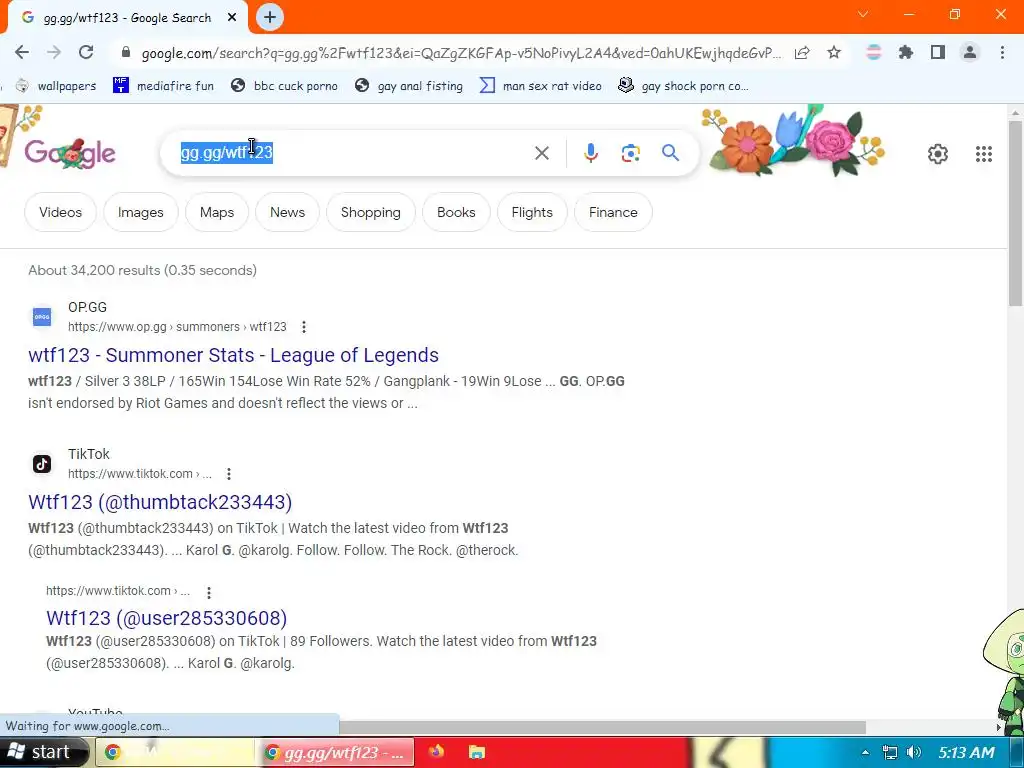This screenshot has width=1024, height=768.
Task: Switch to Videos results
Action: pos(60,212)
